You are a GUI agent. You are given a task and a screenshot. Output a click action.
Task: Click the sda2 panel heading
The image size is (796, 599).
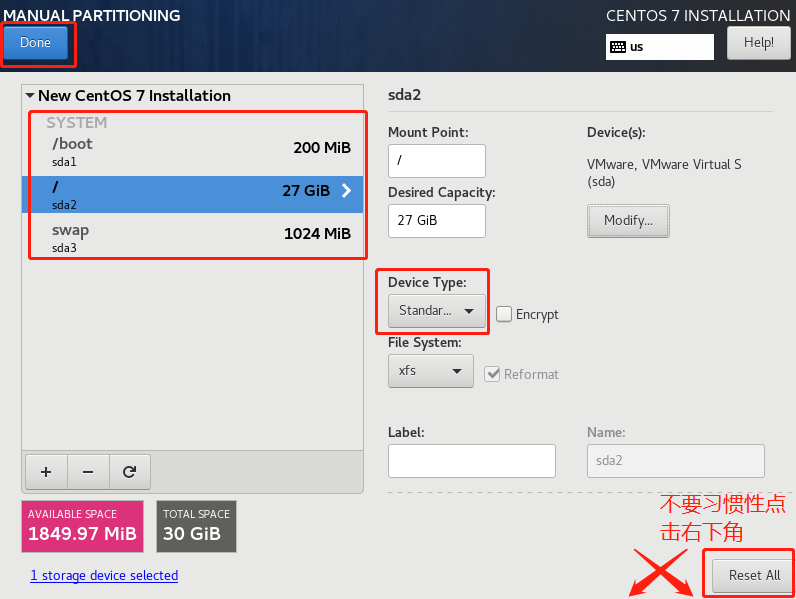[x=405, y=95]
